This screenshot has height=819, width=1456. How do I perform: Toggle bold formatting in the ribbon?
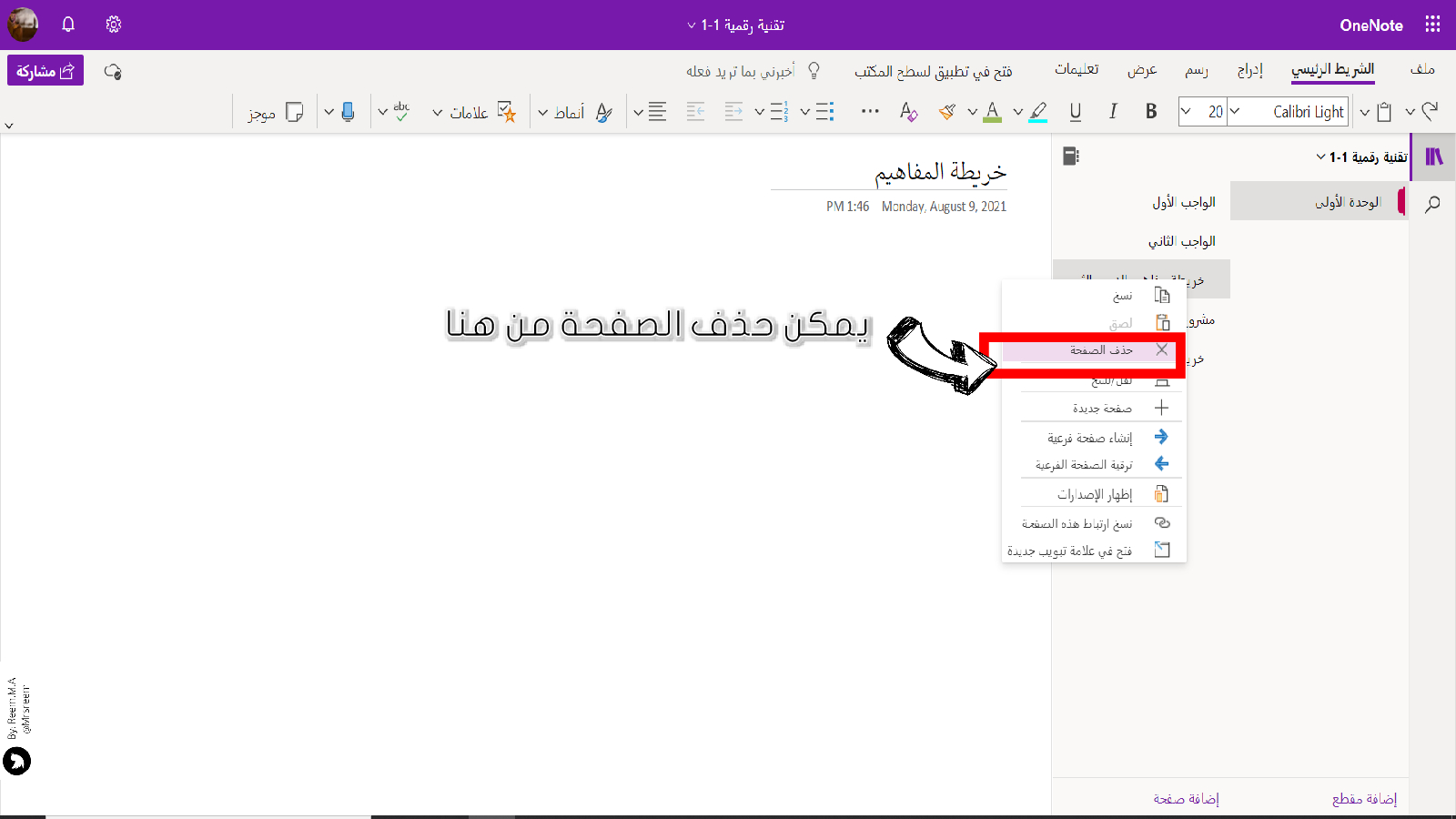pos(1151,112)
